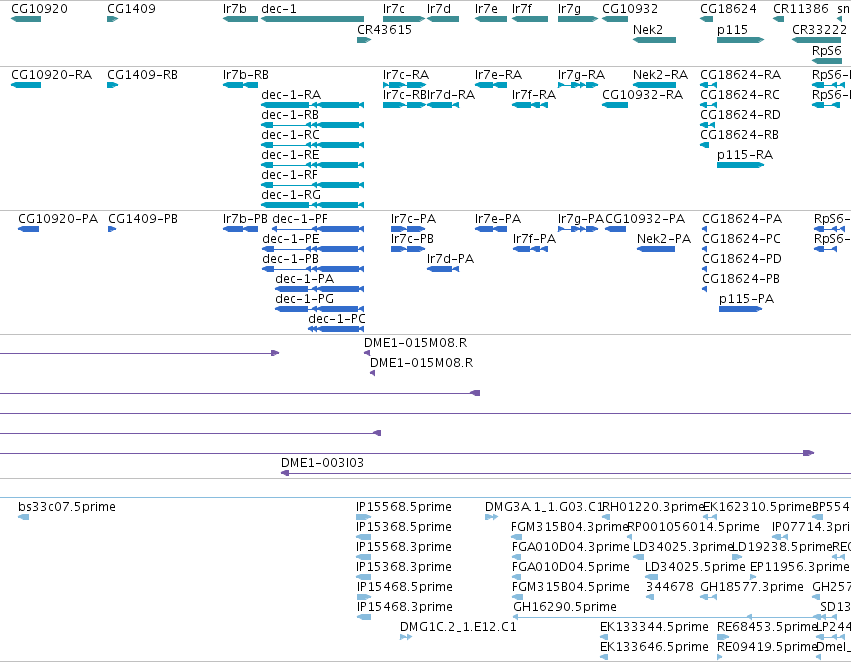Open EST label 'IP15568.5prime'
851x662 pixels.
tap(404, 507)
